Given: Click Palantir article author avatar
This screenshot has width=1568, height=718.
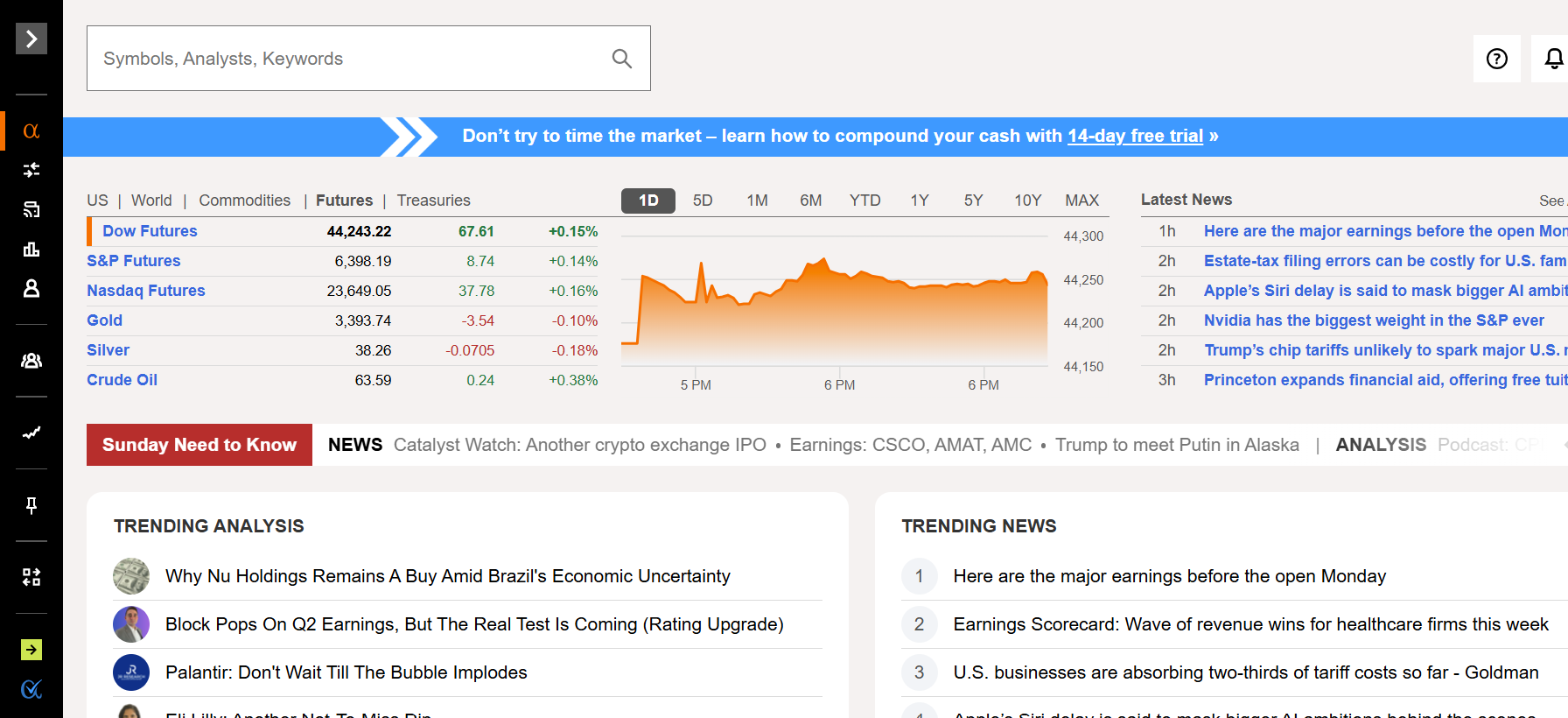Looking at the screenshot, I should (x=131, y=672).
